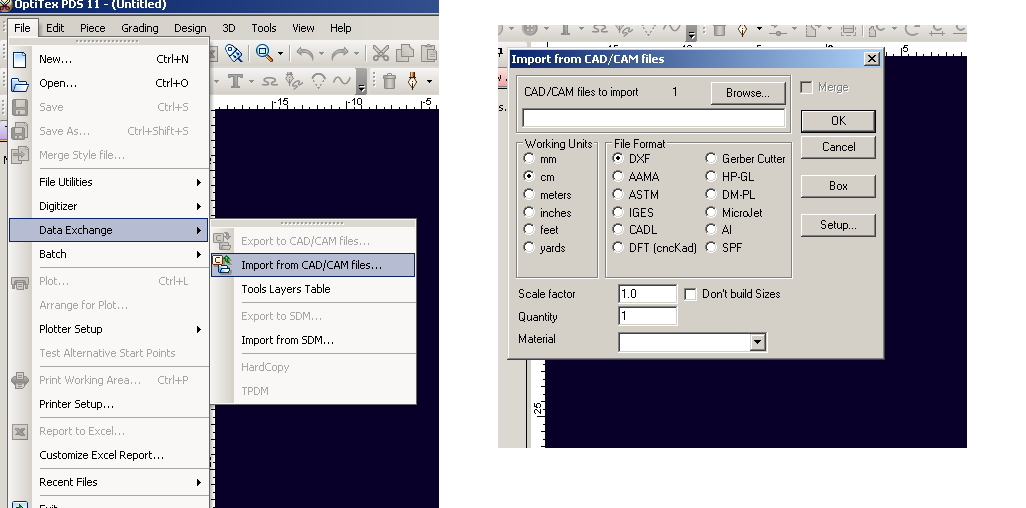Image resolution: width=1026 pixels, height=508 pixels.
Task: Choose Import from SDM menu entry
Action: [287, 340]
